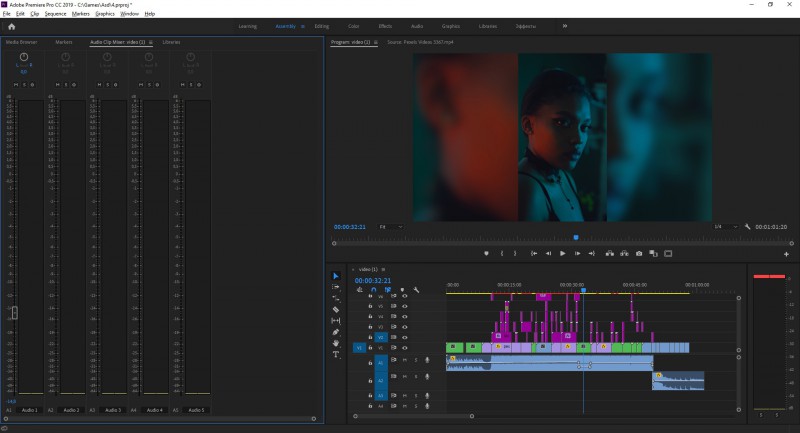Open the timeline wrench settings
Image resolution: width=800 pixels, height=433 pixels.
click(x=416, y=290)
